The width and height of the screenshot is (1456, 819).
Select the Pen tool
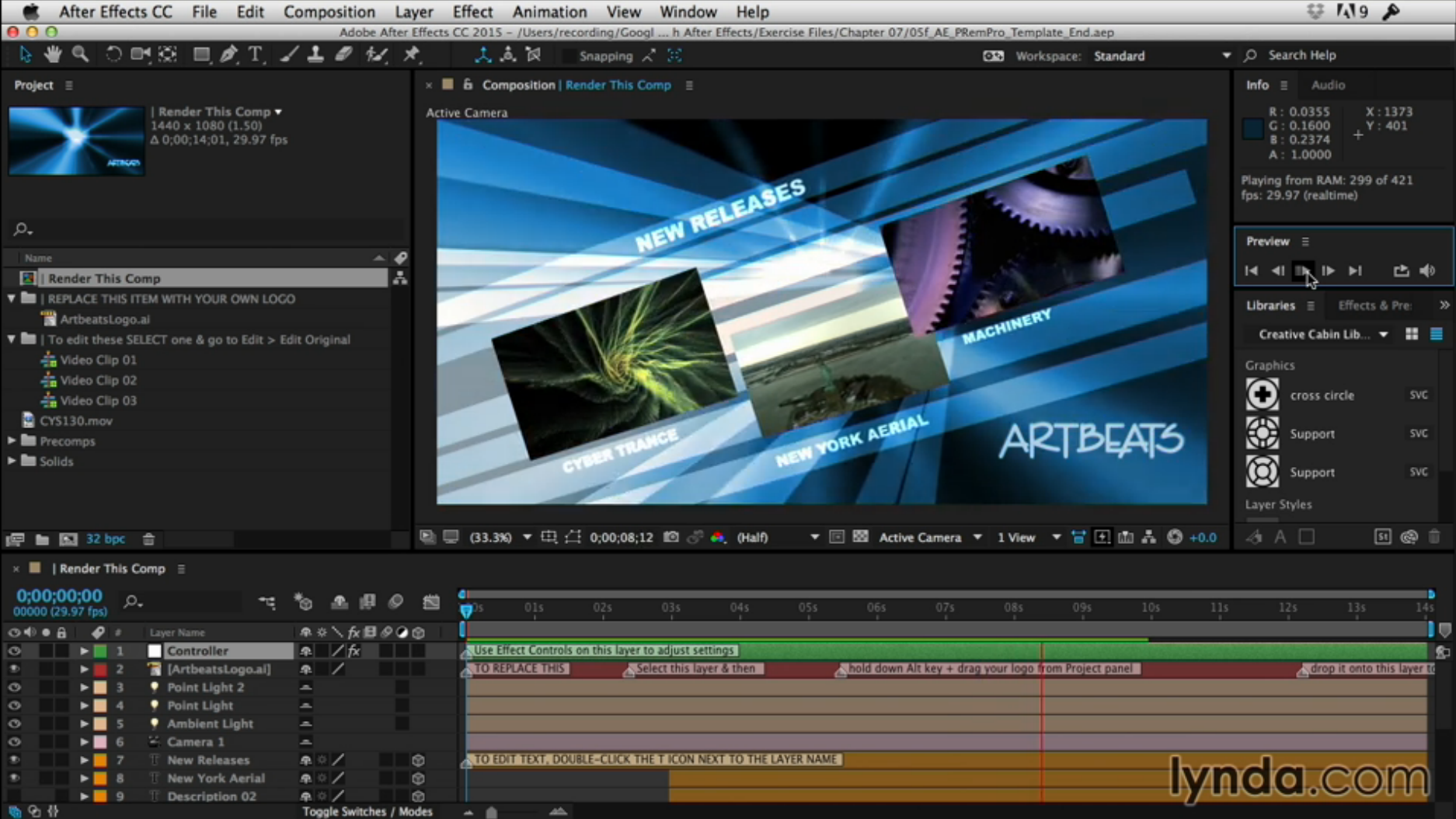pyautogui.click(x=228, y=54)
